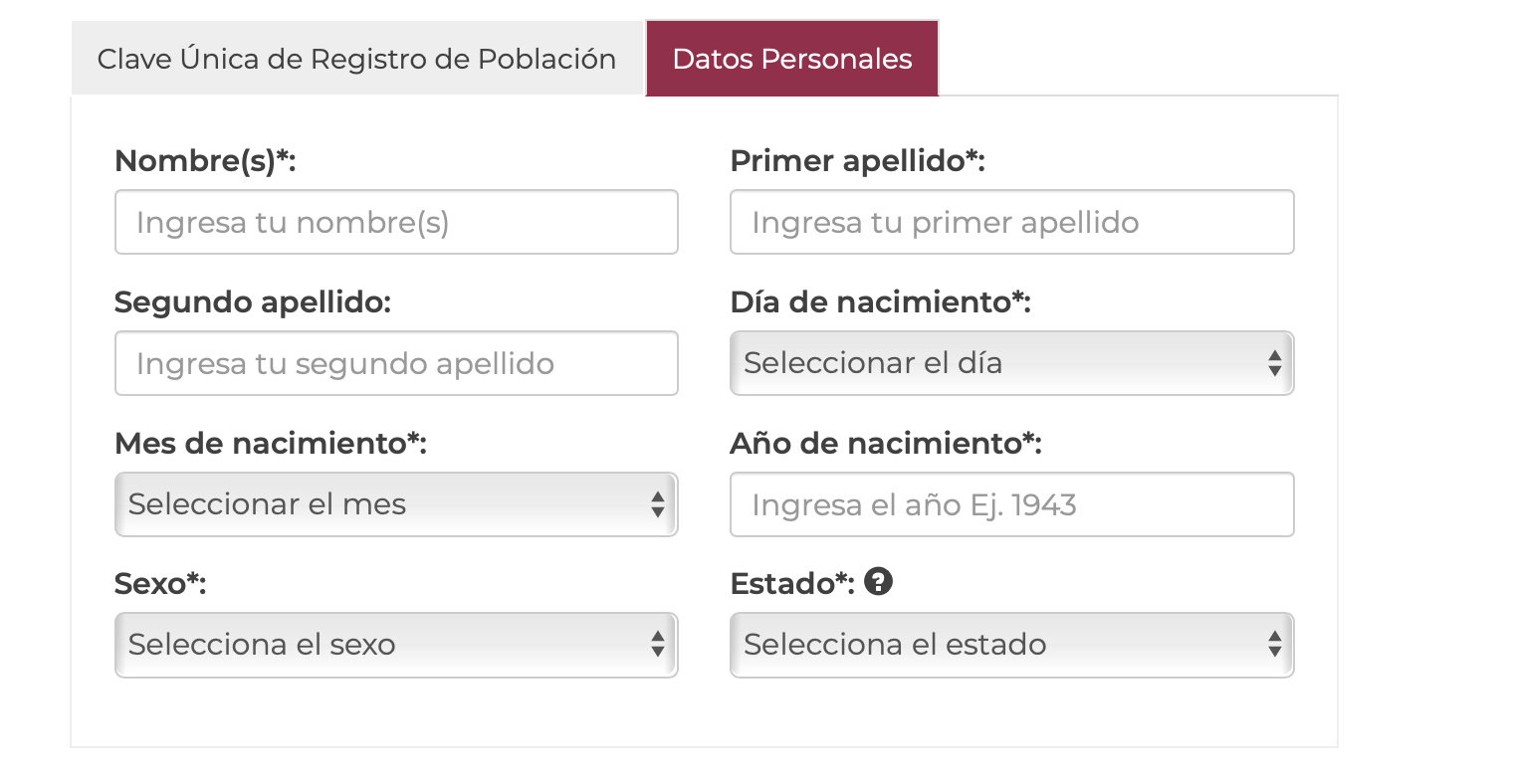Click the primer apellido text box

pyautogui.click(x=1011, y=222)
